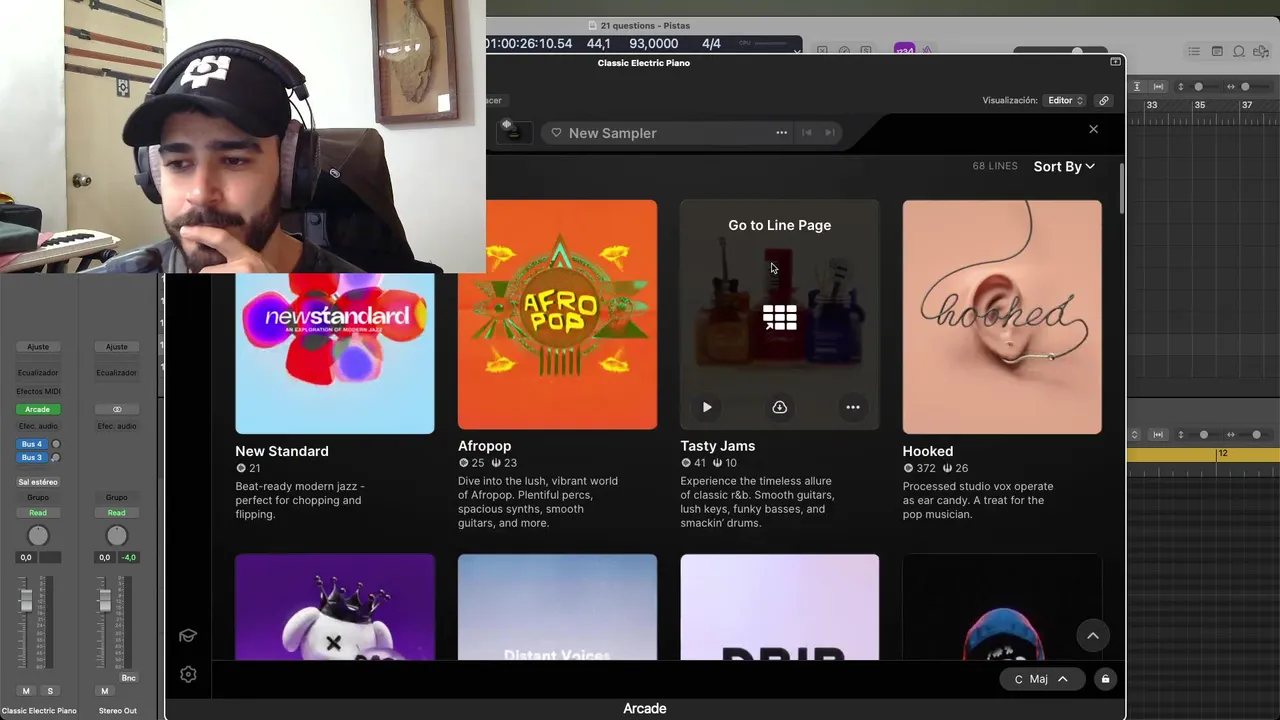Click the Bnc bounce button

click(x=128, y=678)
